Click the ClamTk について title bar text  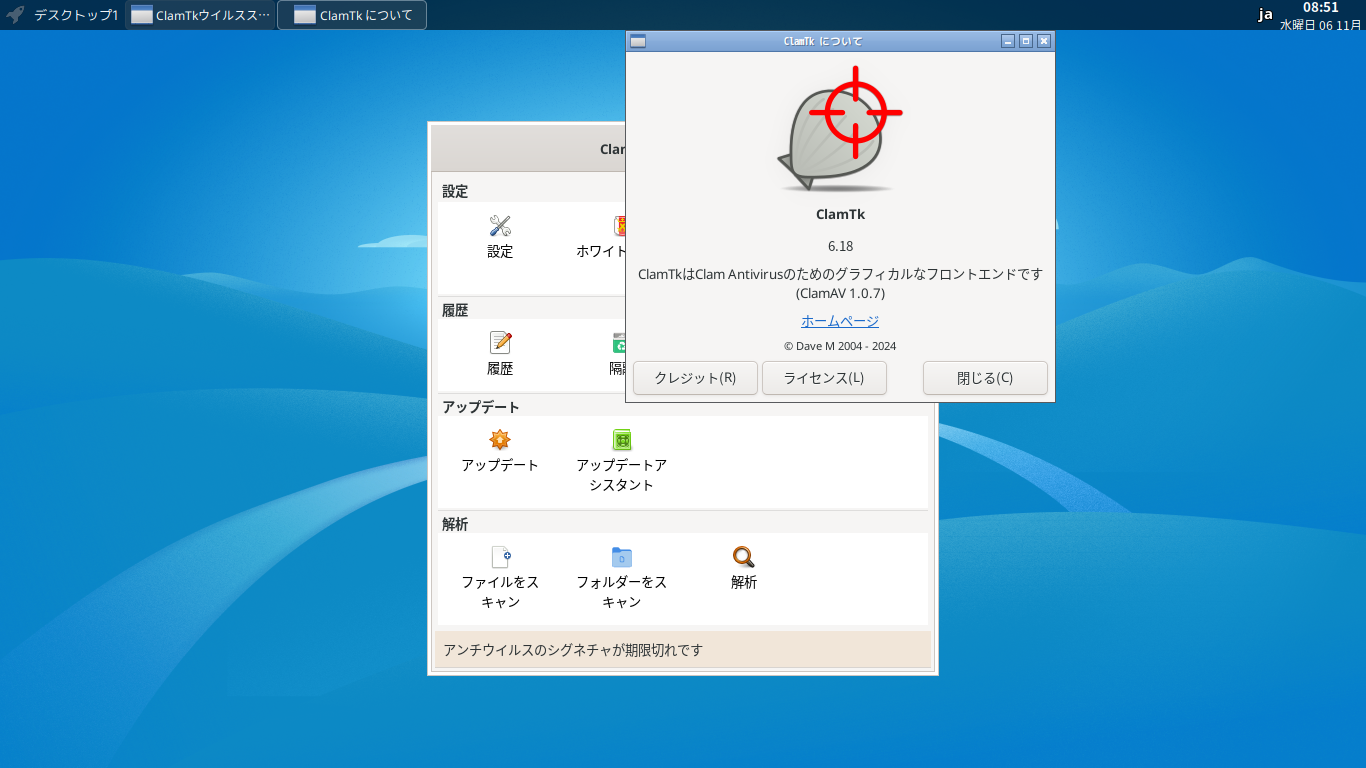pyautogui.click(x=823, y=41)
